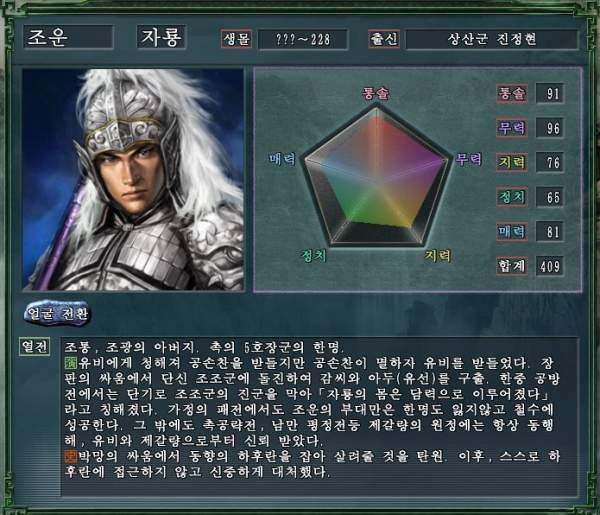Viewport: 600px width, 515px height.
Task: Click the 지력 stat label in list
Action: [x=512, y=162]
